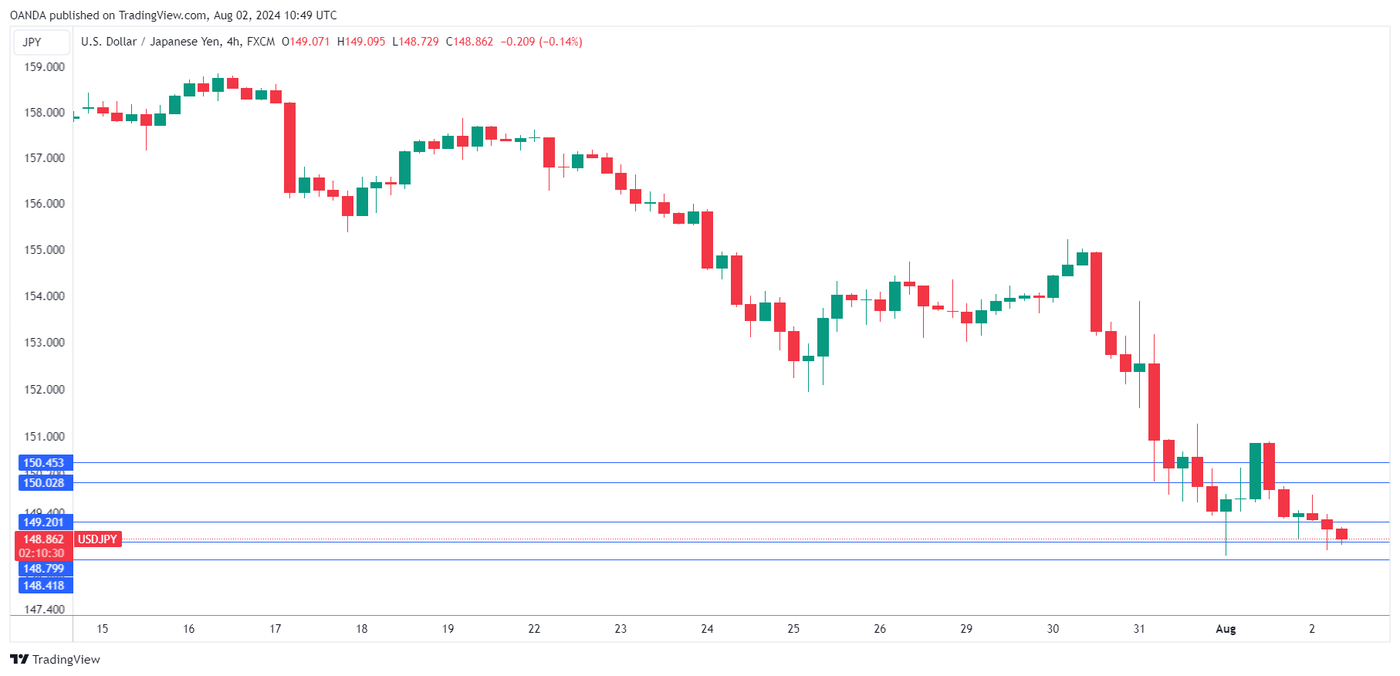Viewport: 1400px width, 676px height.
Task: Click the red USDJPY symbol tag
Action: click(98, 539)
